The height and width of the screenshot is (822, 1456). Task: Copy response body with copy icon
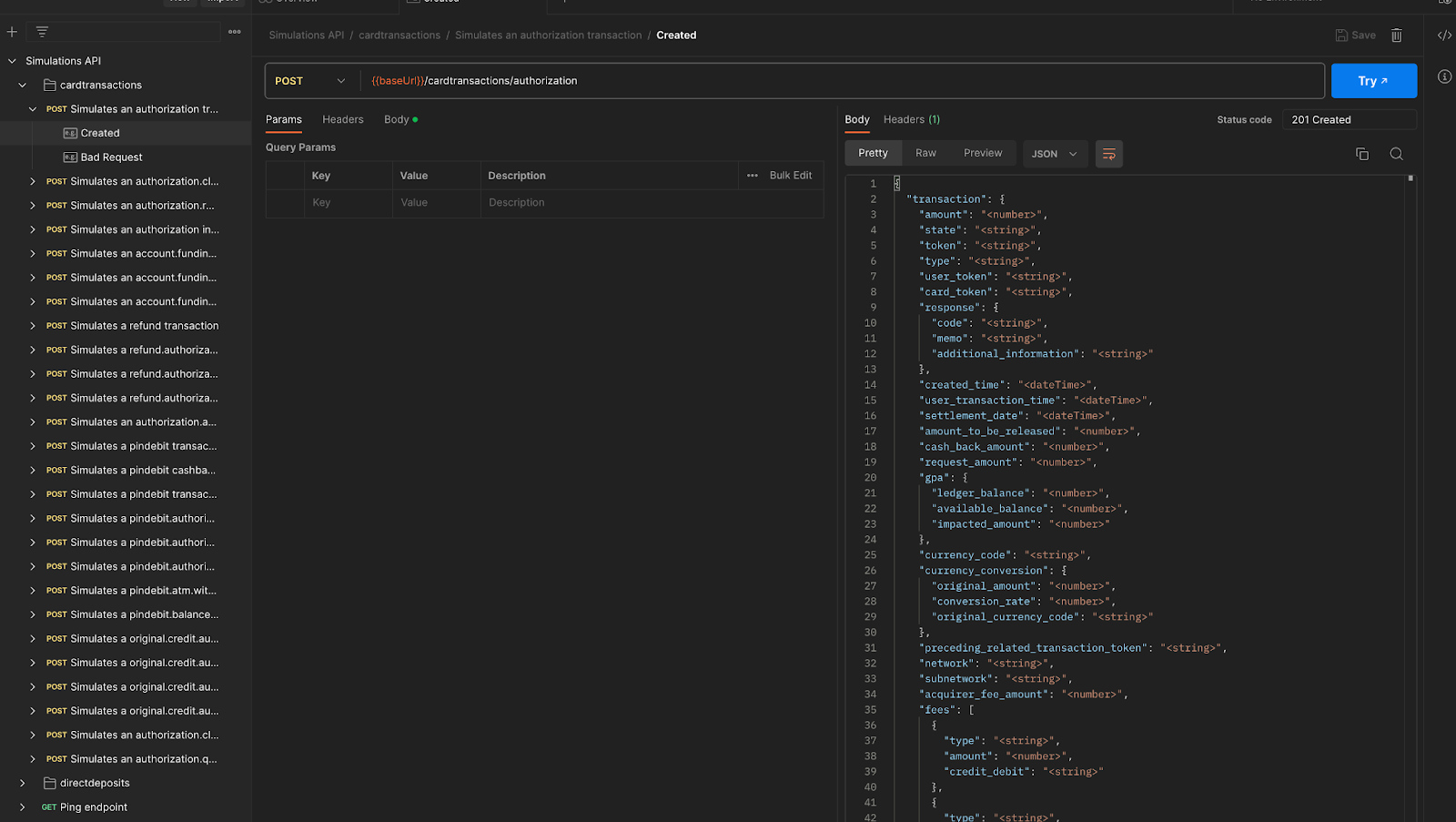(1362, 154)
